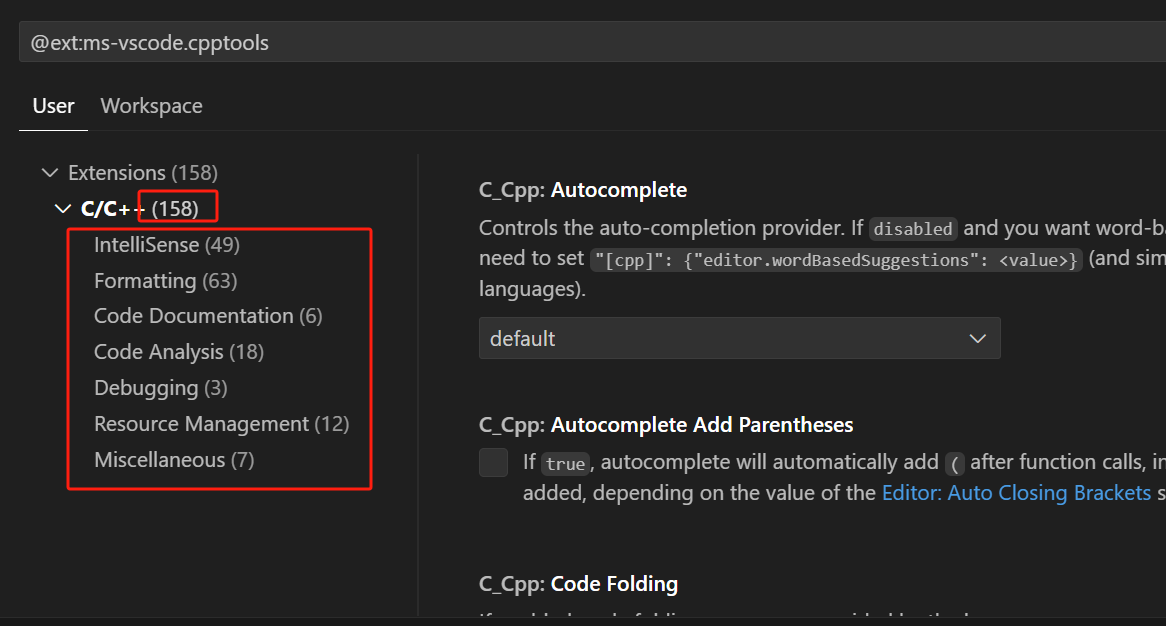Switch to the Workspace settings tab
The width and height of the screenshot is (1166, 626).
[151, 106]
